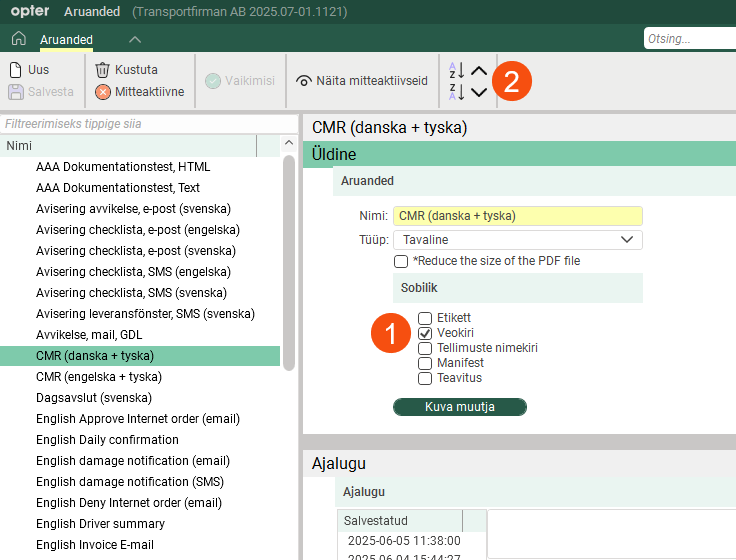Move item up with upward chevron
This screenshot has width=736, height=560.
point(479,71)
